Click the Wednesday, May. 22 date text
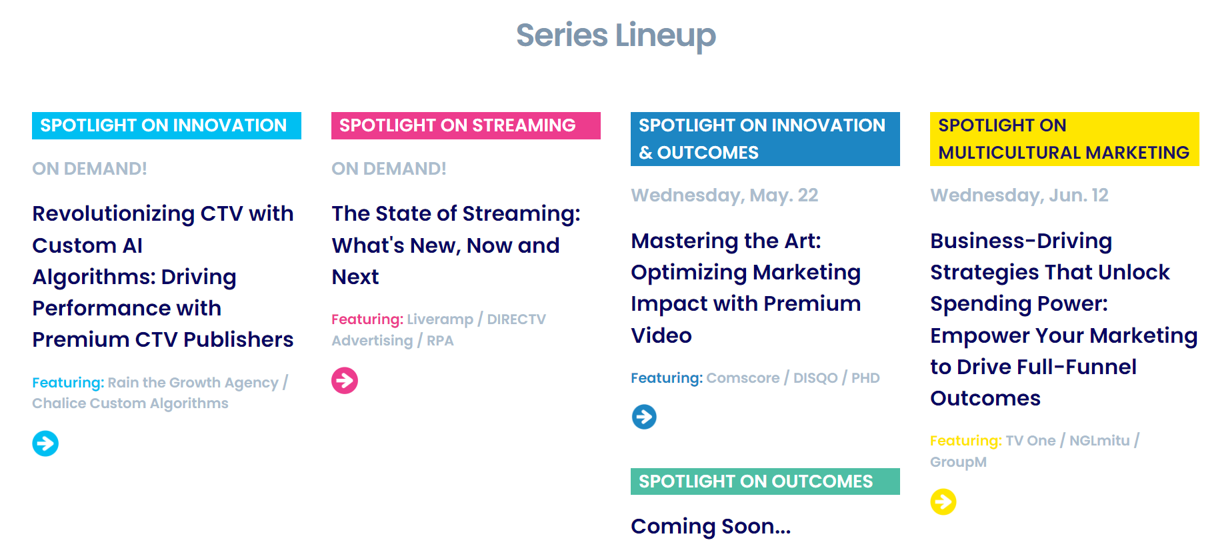 coord(725,195)
